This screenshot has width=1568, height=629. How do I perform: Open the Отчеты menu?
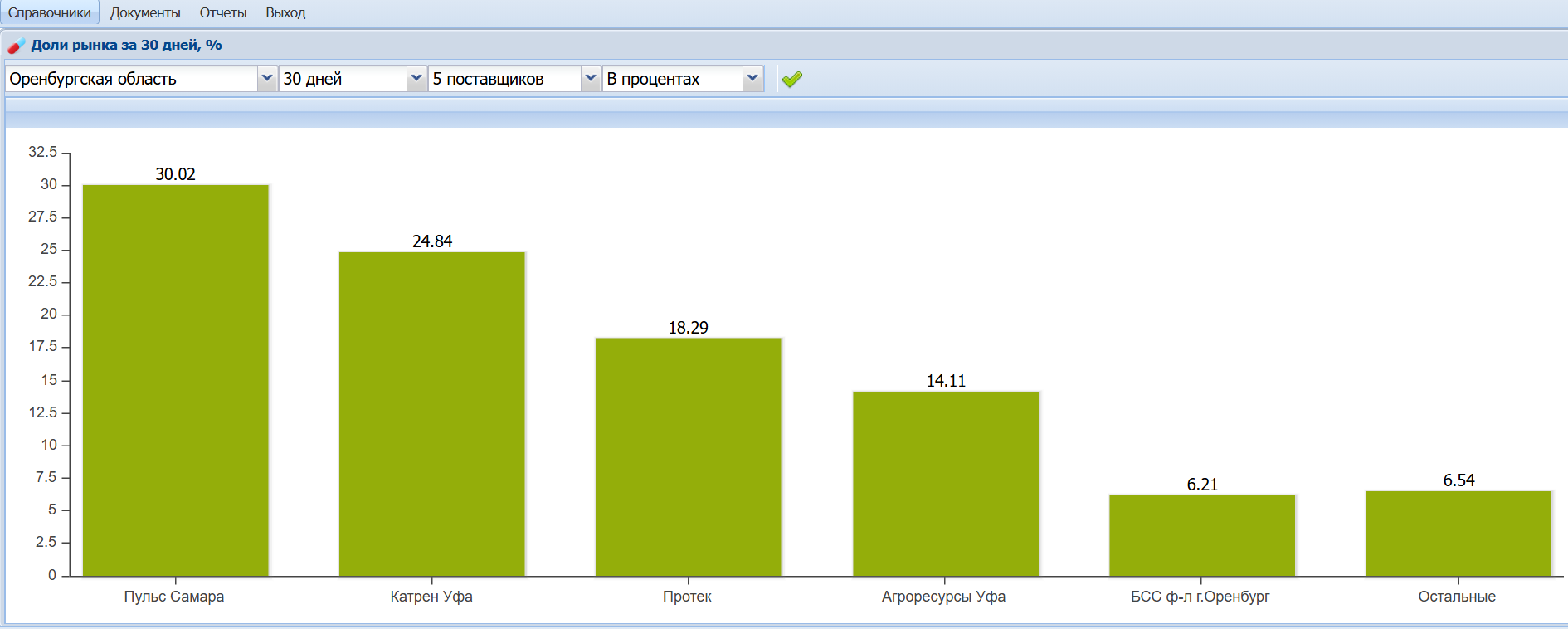coord(223,12)
